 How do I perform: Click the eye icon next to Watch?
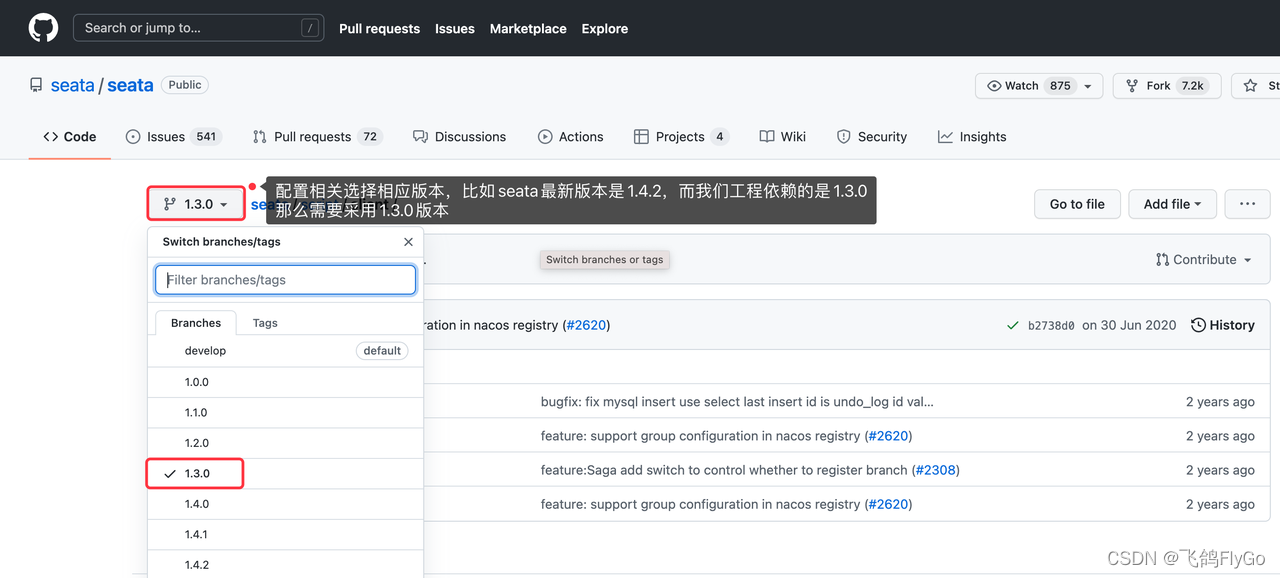point(997,86)
